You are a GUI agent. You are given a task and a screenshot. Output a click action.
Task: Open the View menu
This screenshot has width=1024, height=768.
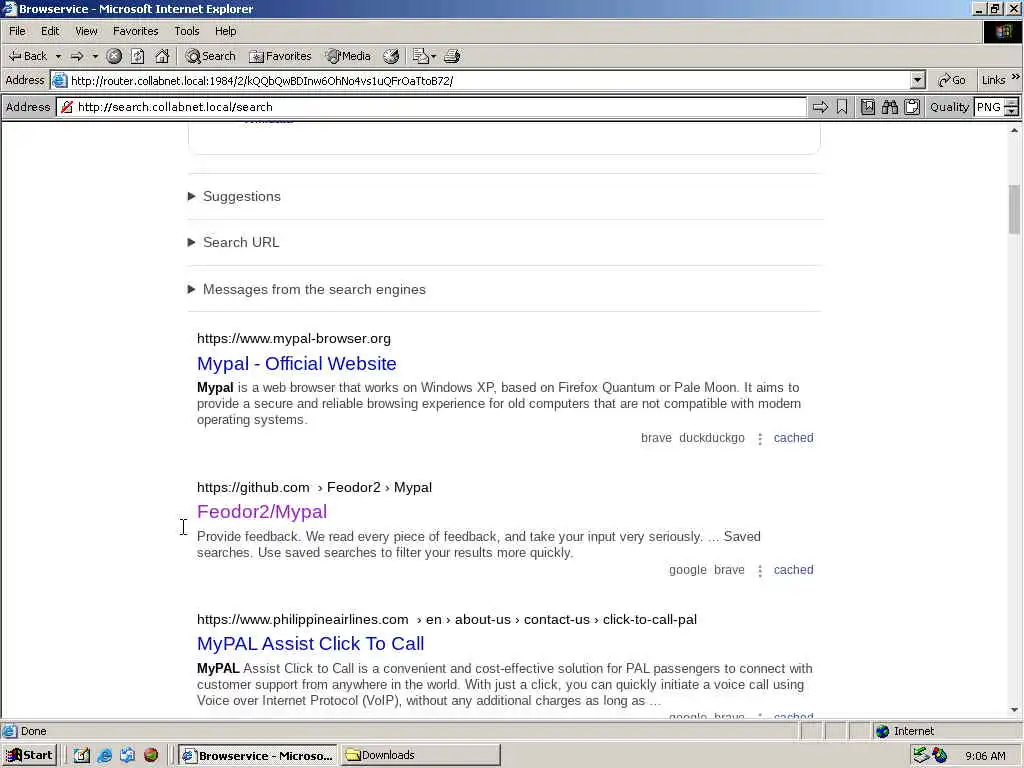[86, 31]
